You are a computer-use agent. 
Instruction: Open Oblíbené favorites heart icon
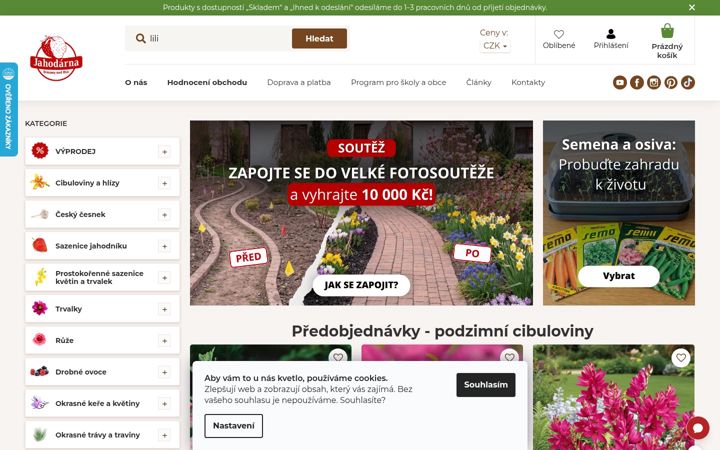pyautogui.click(x=559, y=34)
